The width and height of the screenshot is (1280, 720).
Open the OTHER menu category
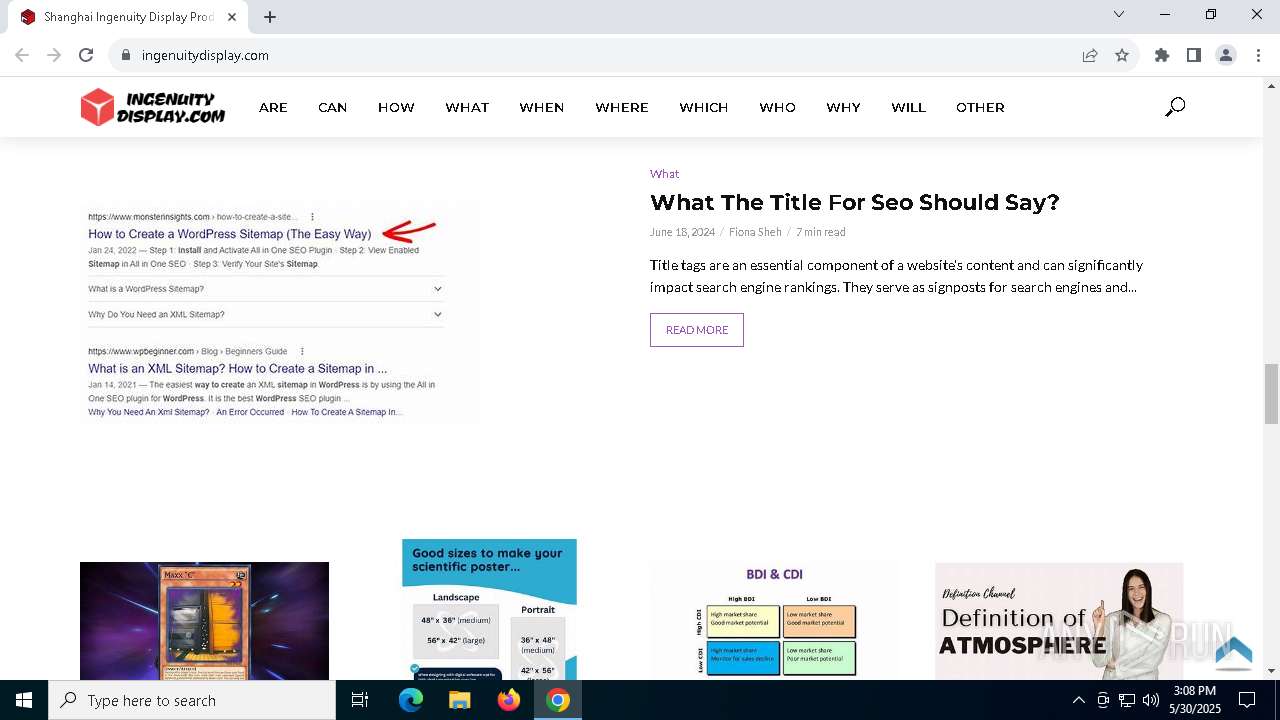click(980, 107)
